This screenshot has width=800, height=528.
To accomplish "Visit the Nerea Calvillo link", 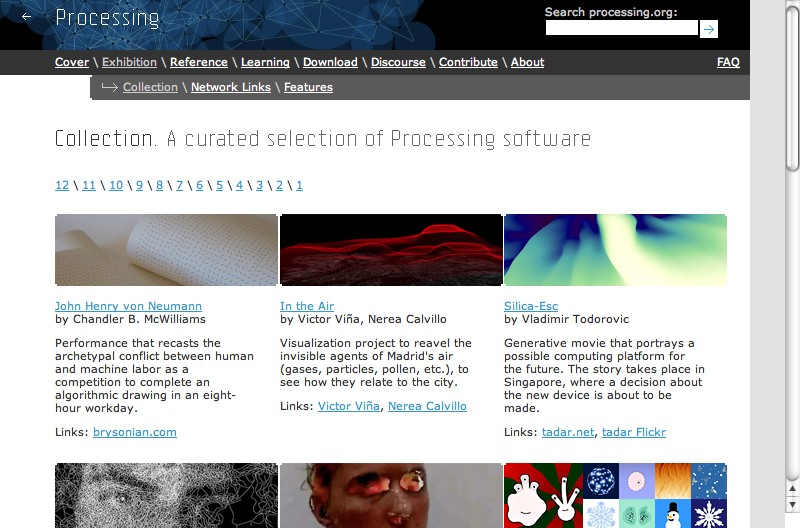I will click(428, 406).
